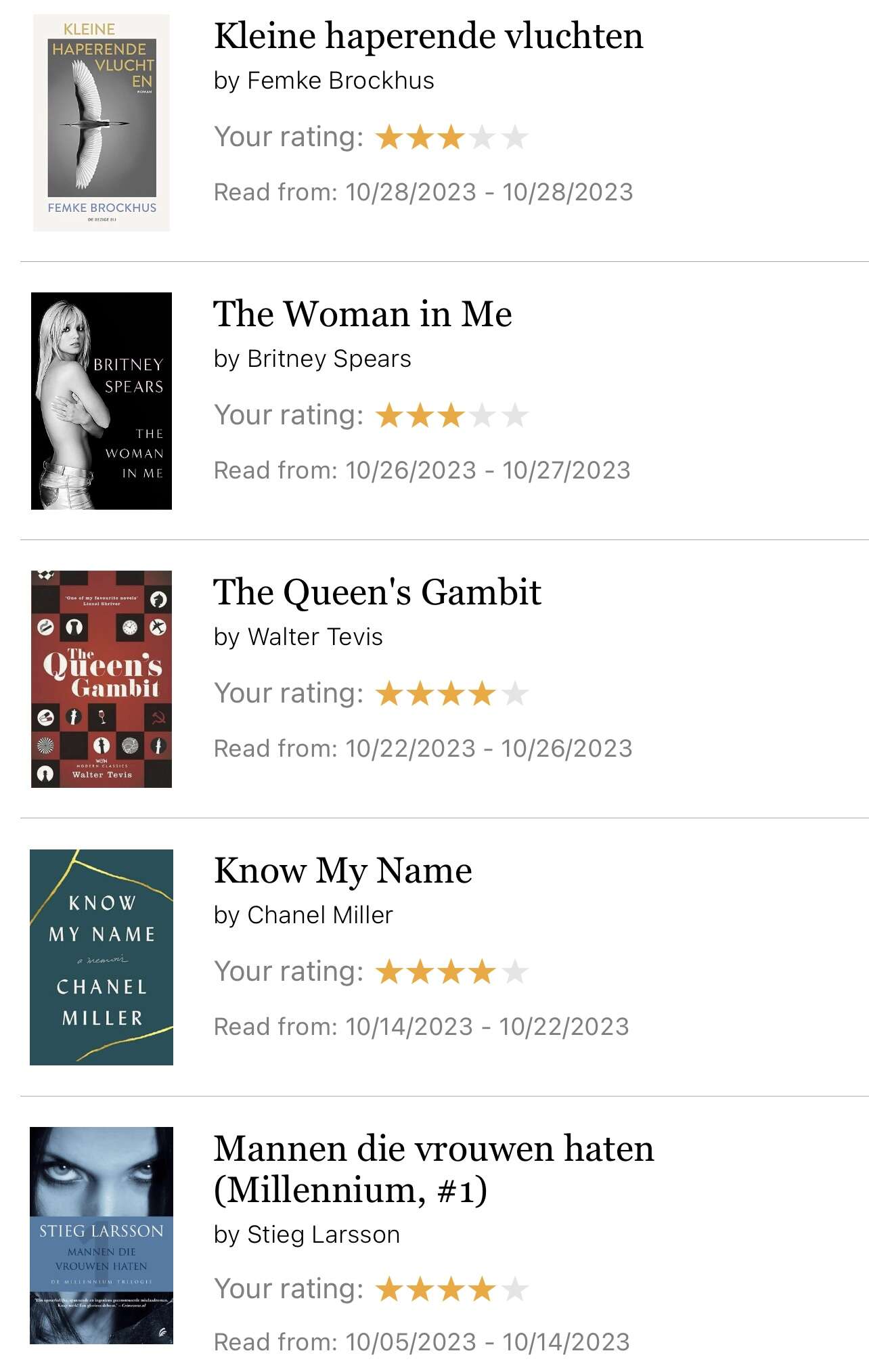
Task: Set Mannen die vrouwen haten rating to five stars
Action: point(514,1289)
